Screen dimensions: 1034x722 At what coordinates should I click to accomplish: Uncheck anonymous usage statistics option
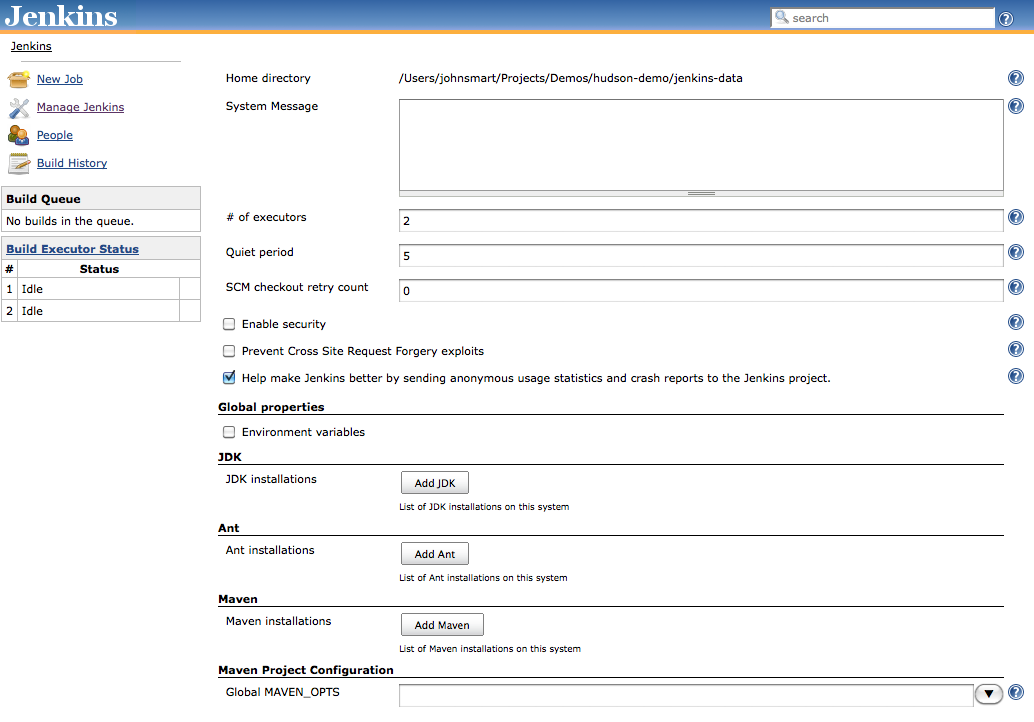click(229, 377)
